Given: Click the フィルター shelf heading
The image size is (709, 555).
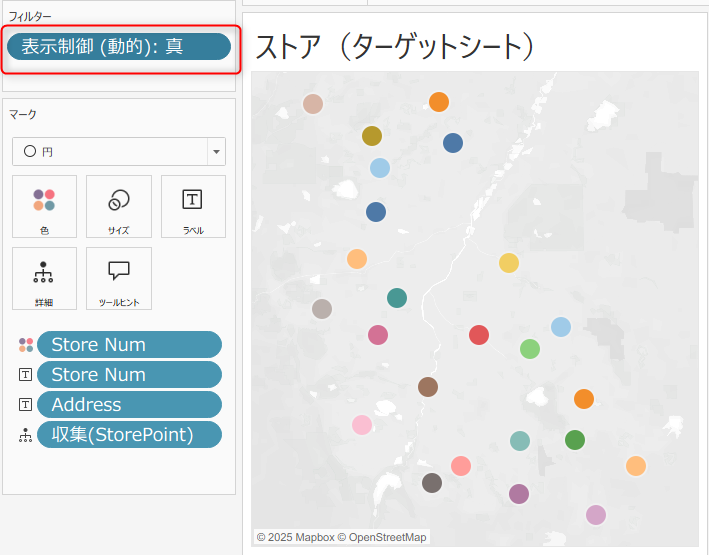Looking at the screenshot, I should [30, 17].
